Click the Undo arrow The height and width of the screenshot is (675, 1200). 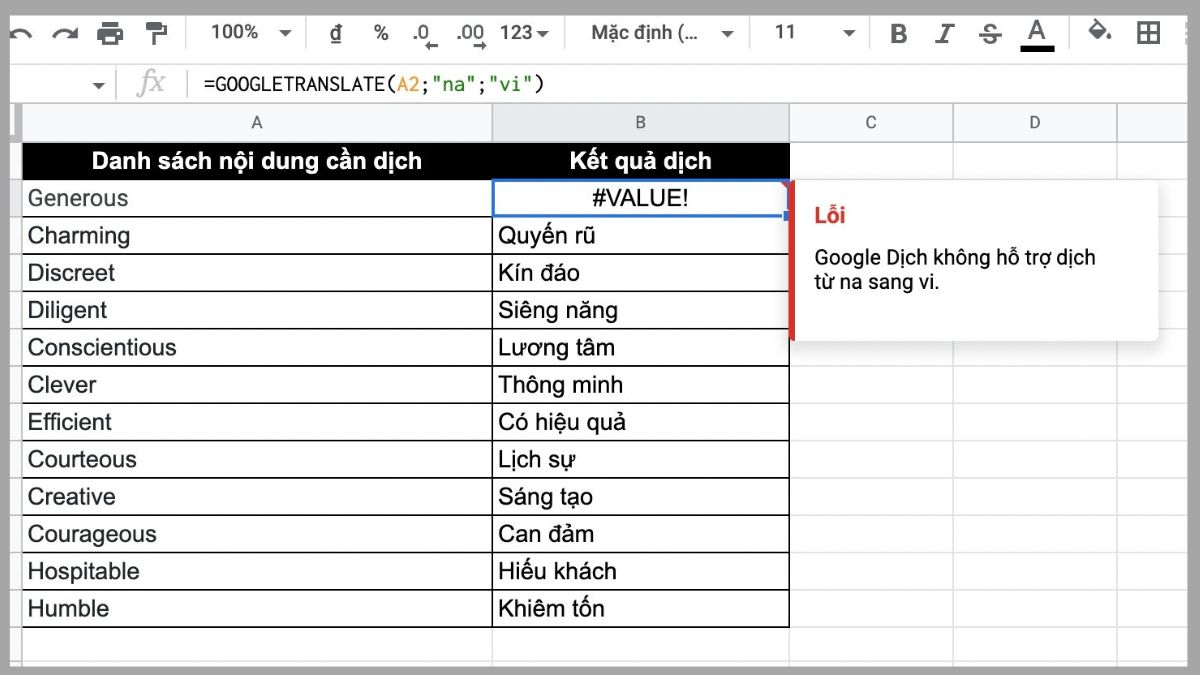point(21,32)
